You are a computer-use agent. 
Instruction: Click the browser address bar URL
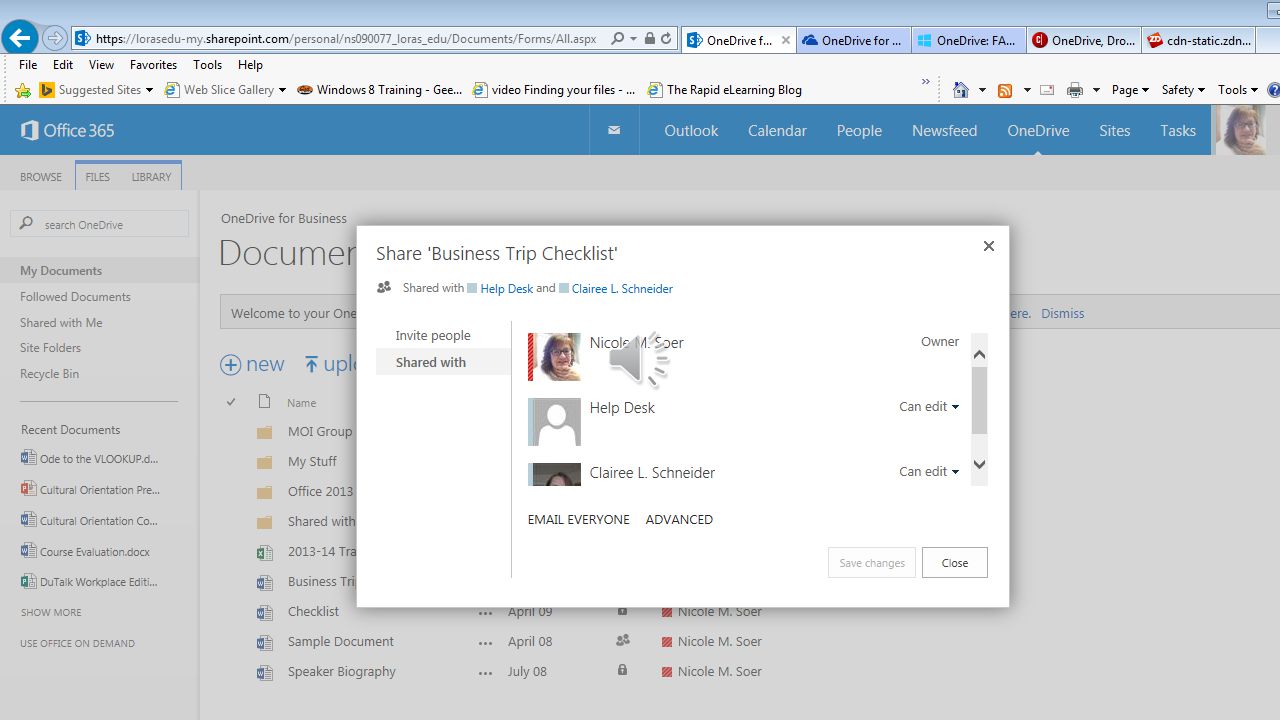346,39
